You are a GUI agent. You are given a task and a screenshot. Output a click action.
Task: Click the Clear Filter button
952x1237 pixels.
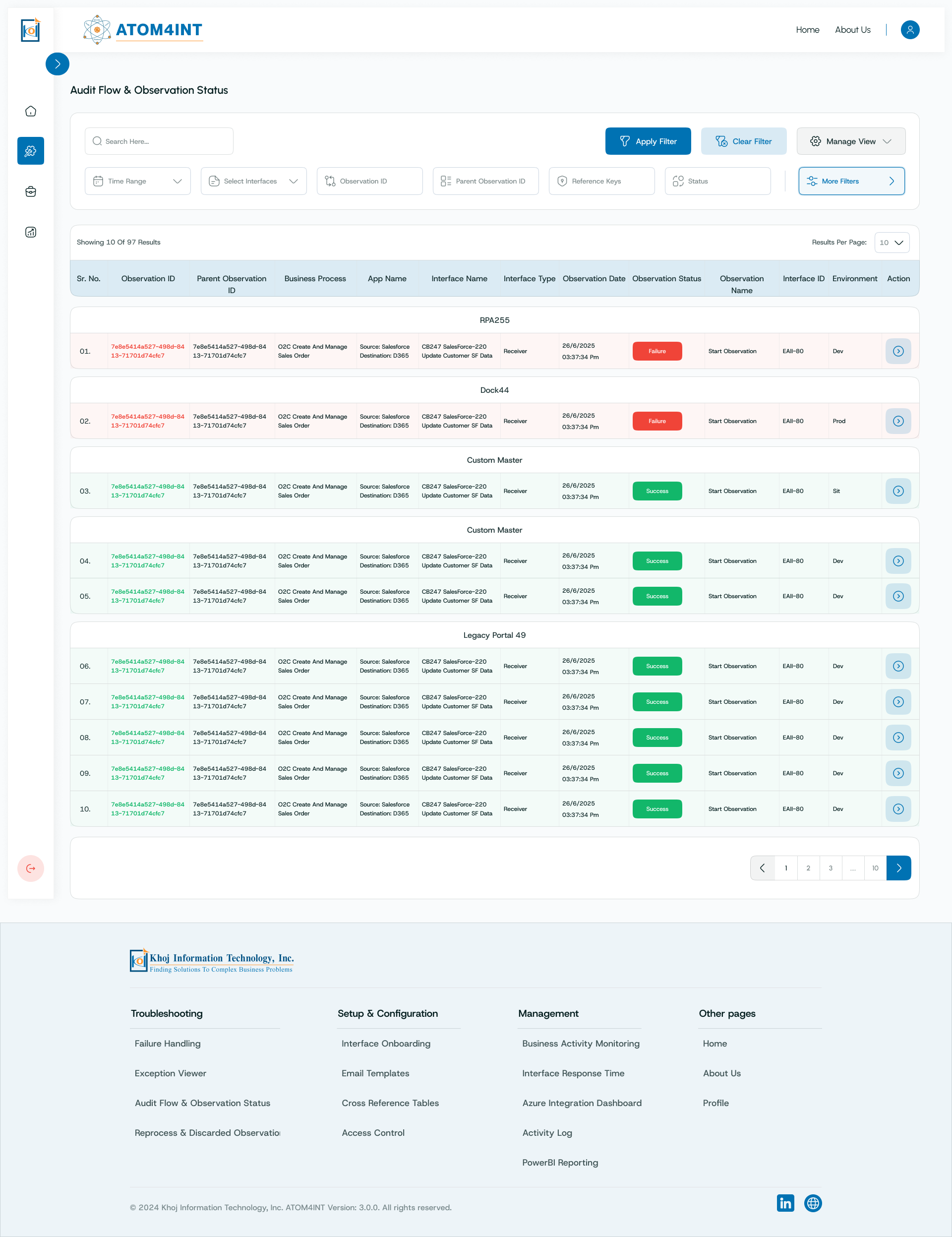click(x=743, y=141)
